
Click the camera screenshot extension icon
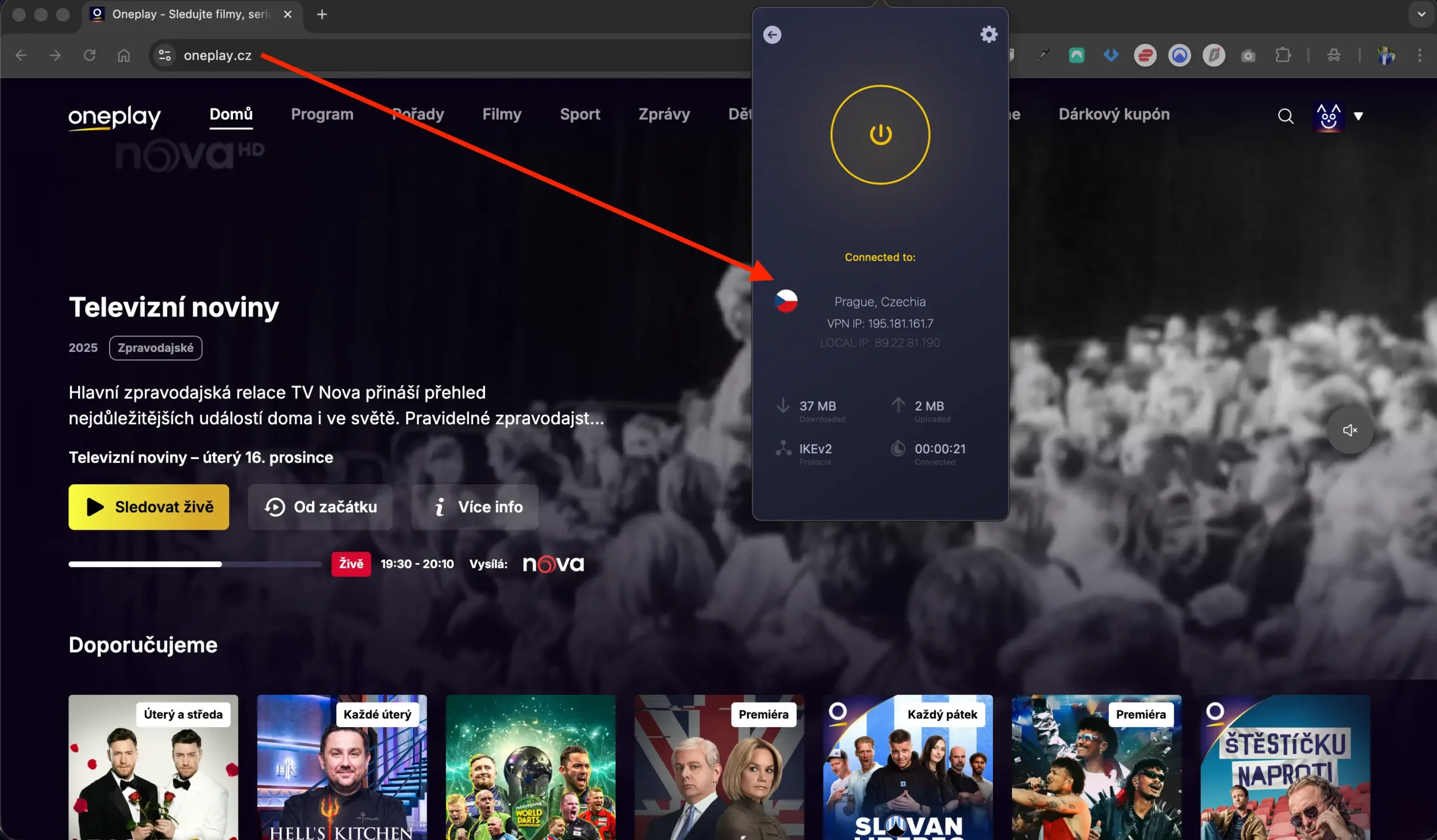pyautogui.click(x=1248, y=56)
